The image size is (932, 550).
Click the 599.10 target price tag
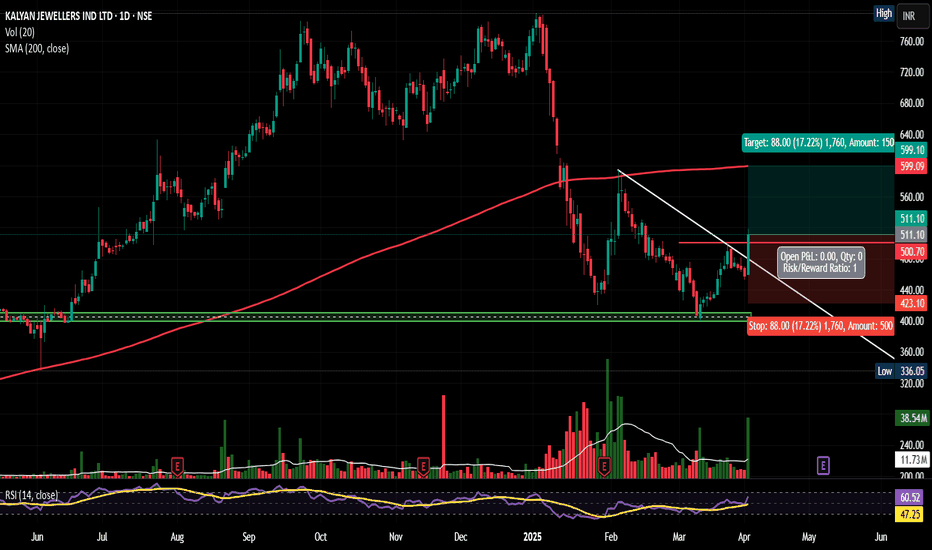pos(912,150)
